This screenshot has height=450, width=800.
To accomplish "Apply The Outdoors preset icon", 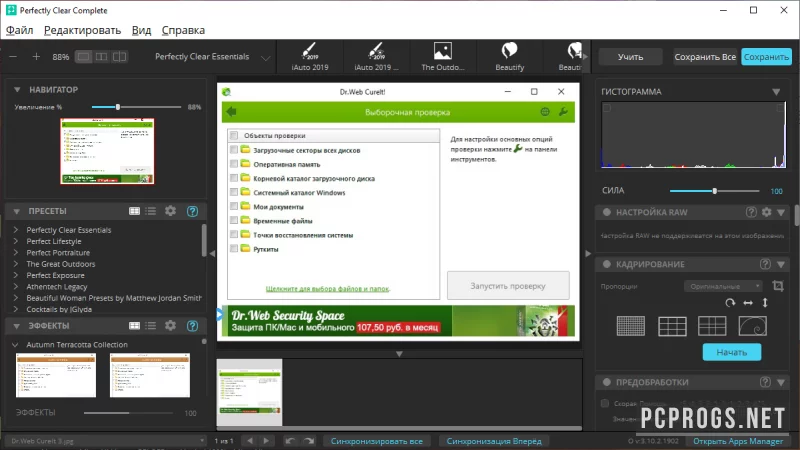I will click(442, 57).
